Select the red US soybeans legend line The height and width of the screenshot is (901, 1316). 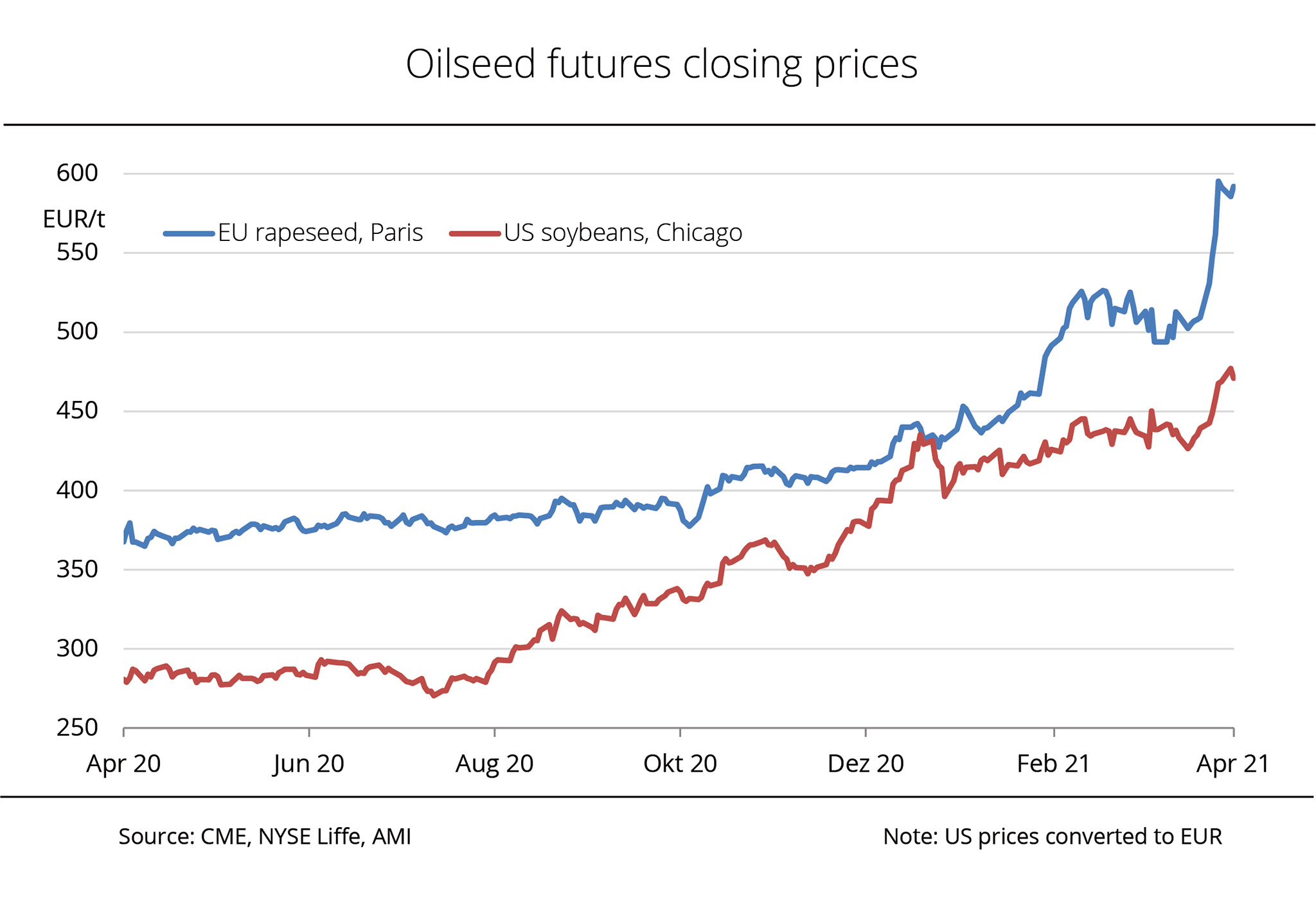[x=475, y=233]
